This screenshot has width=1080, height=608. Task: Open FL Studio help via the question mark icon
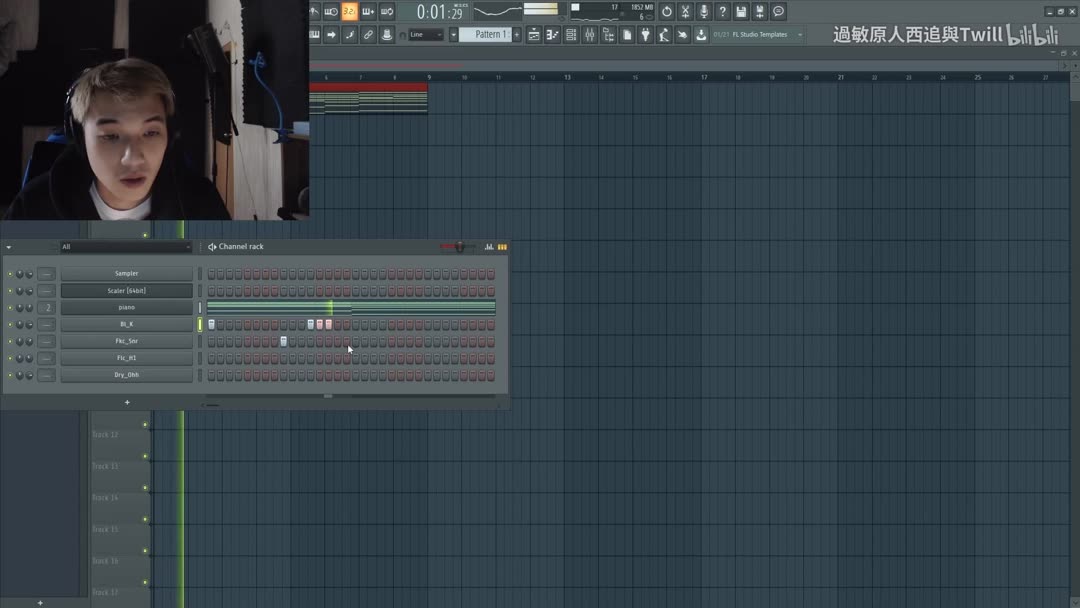tap(723, 11)
